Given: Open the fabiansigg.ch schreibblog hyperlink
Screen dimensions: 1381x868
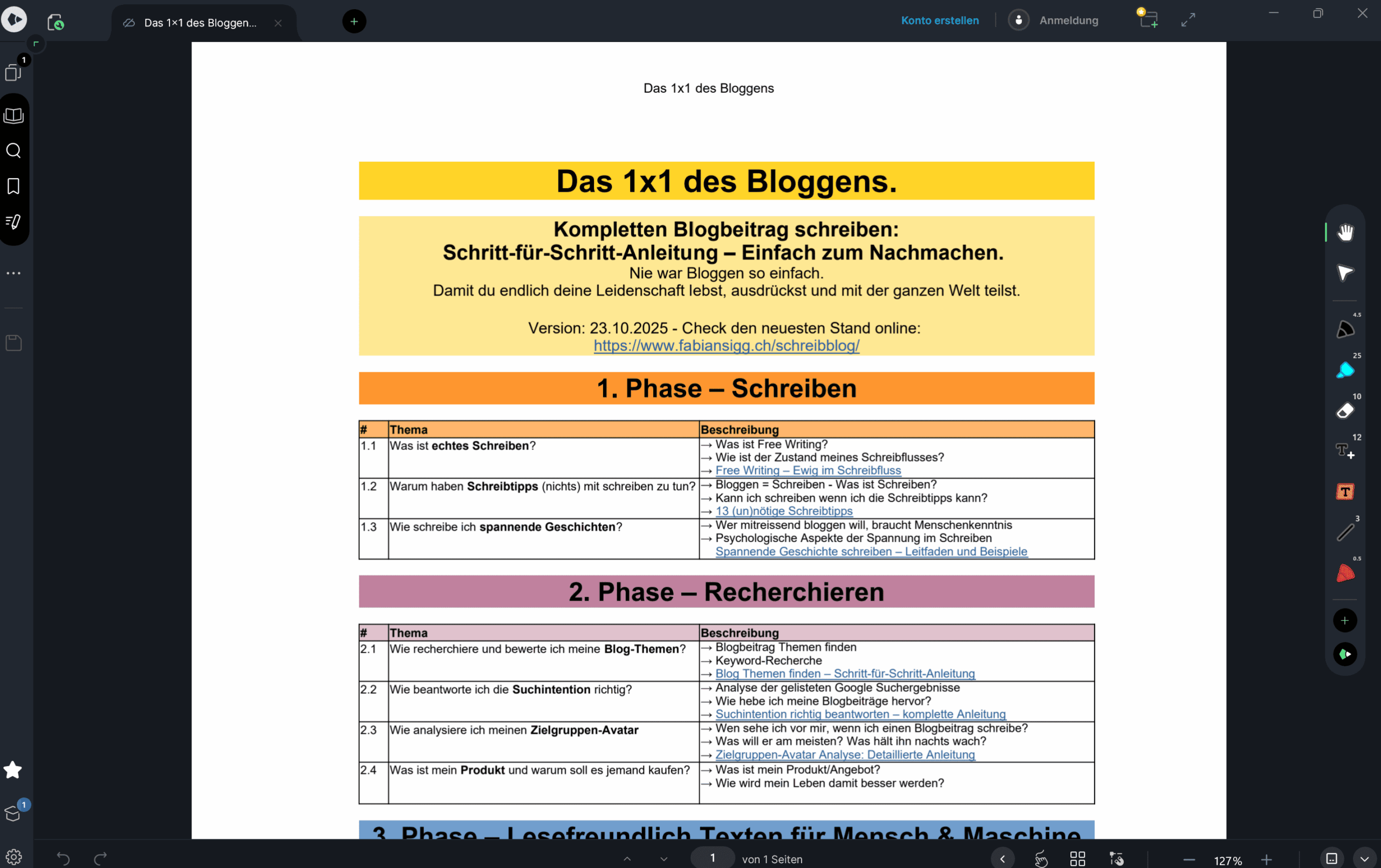Looking at the screenshot, I should pyautogui.click(x=726, y=345).
